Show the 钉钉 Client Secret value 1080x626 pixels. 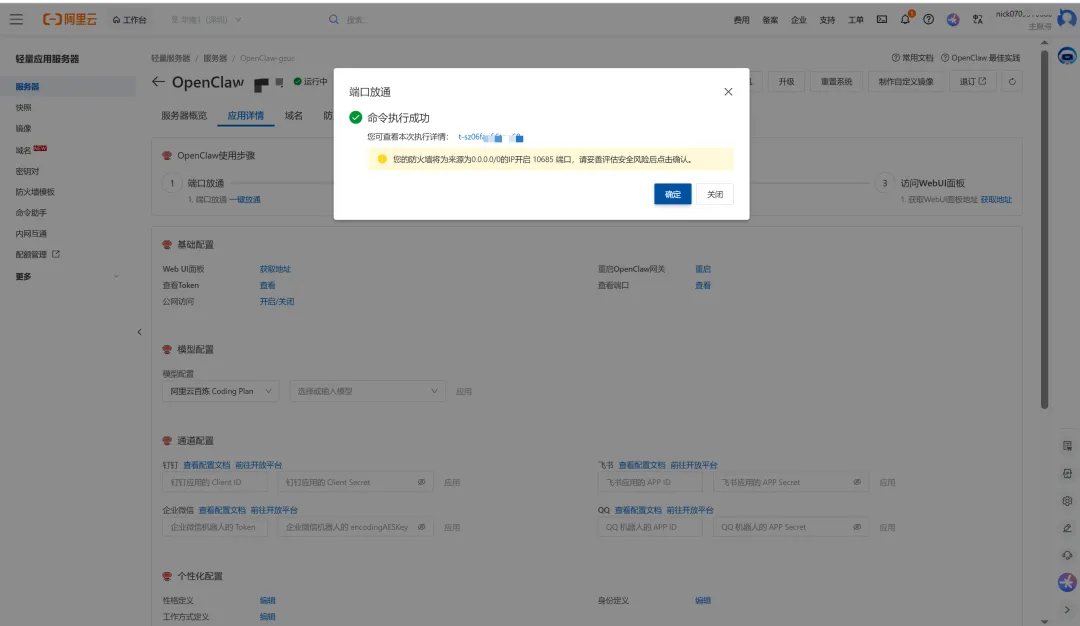pos(421,482)
